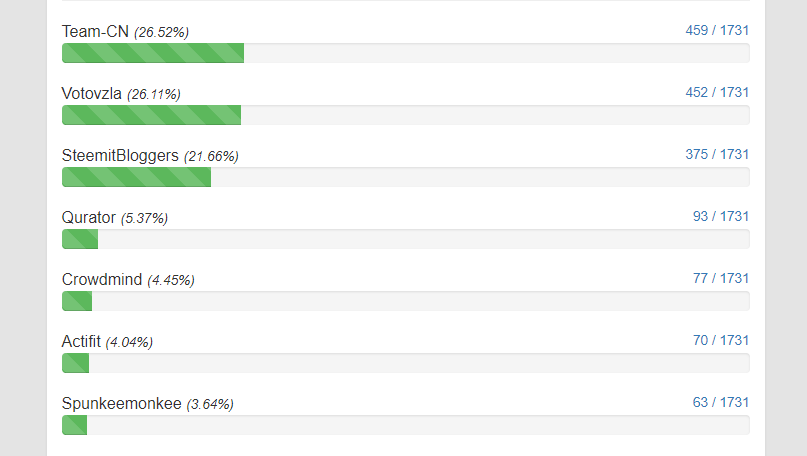Click the Team-CN poll option label
This screenshot has height=456, width=807.
click(95, 31)
